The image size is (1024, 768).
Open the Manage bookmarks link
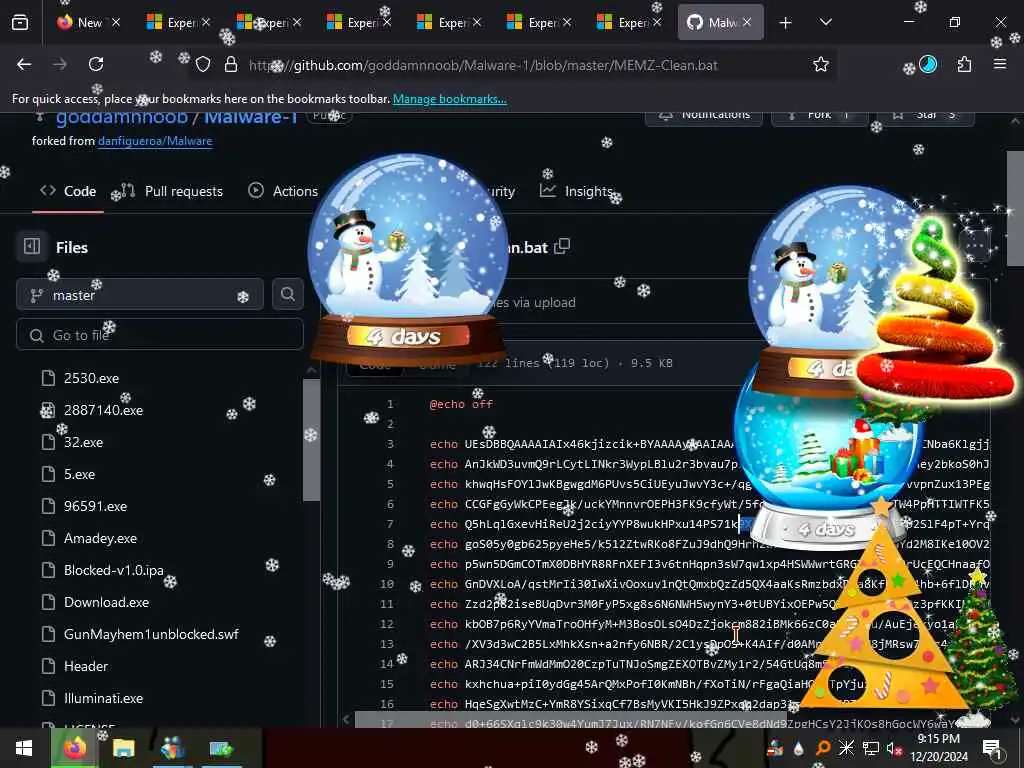tap(449, 99)
